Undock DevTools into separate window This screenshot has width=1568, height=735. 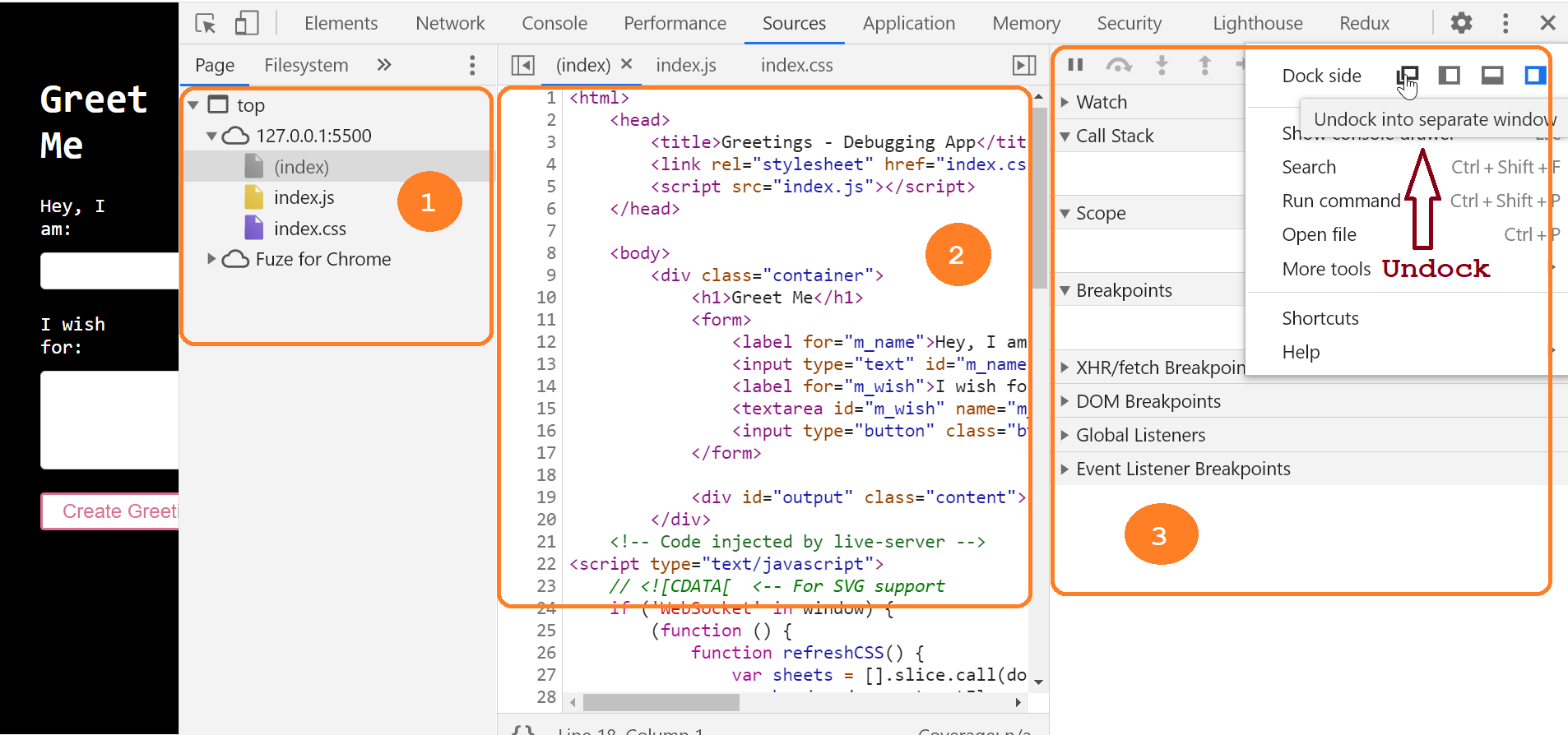[1408, 76]
